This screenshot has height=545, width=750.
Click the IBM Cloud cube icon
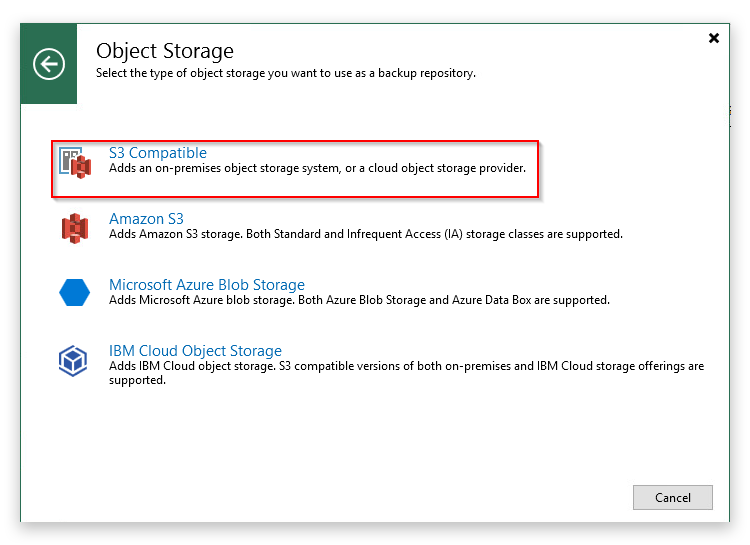[73, 361]
